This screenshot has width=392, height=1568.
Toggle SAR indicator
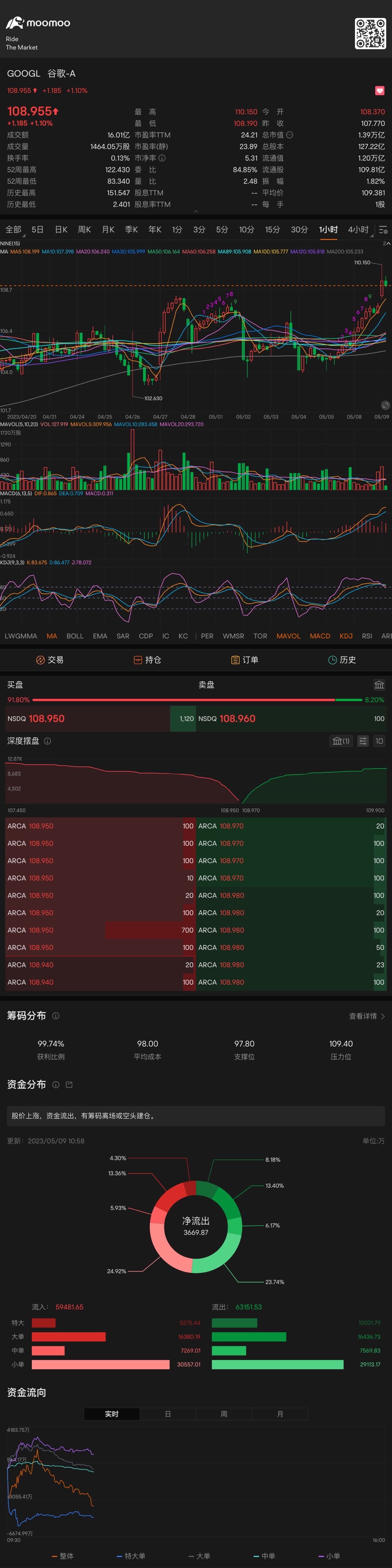click(x=123, y=636)
